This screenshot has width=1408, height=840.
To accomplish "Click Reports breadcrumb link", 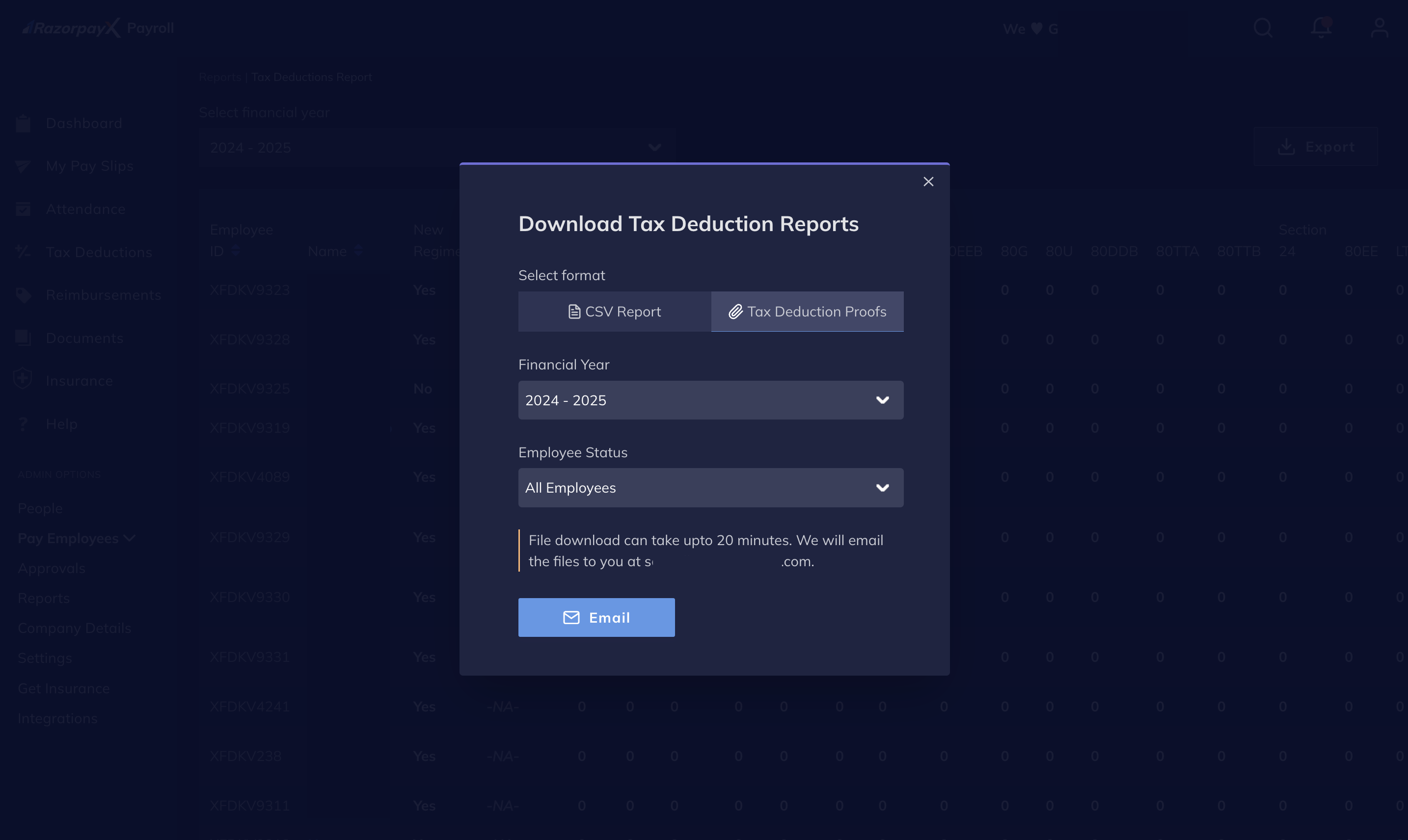I will [220, 77].
